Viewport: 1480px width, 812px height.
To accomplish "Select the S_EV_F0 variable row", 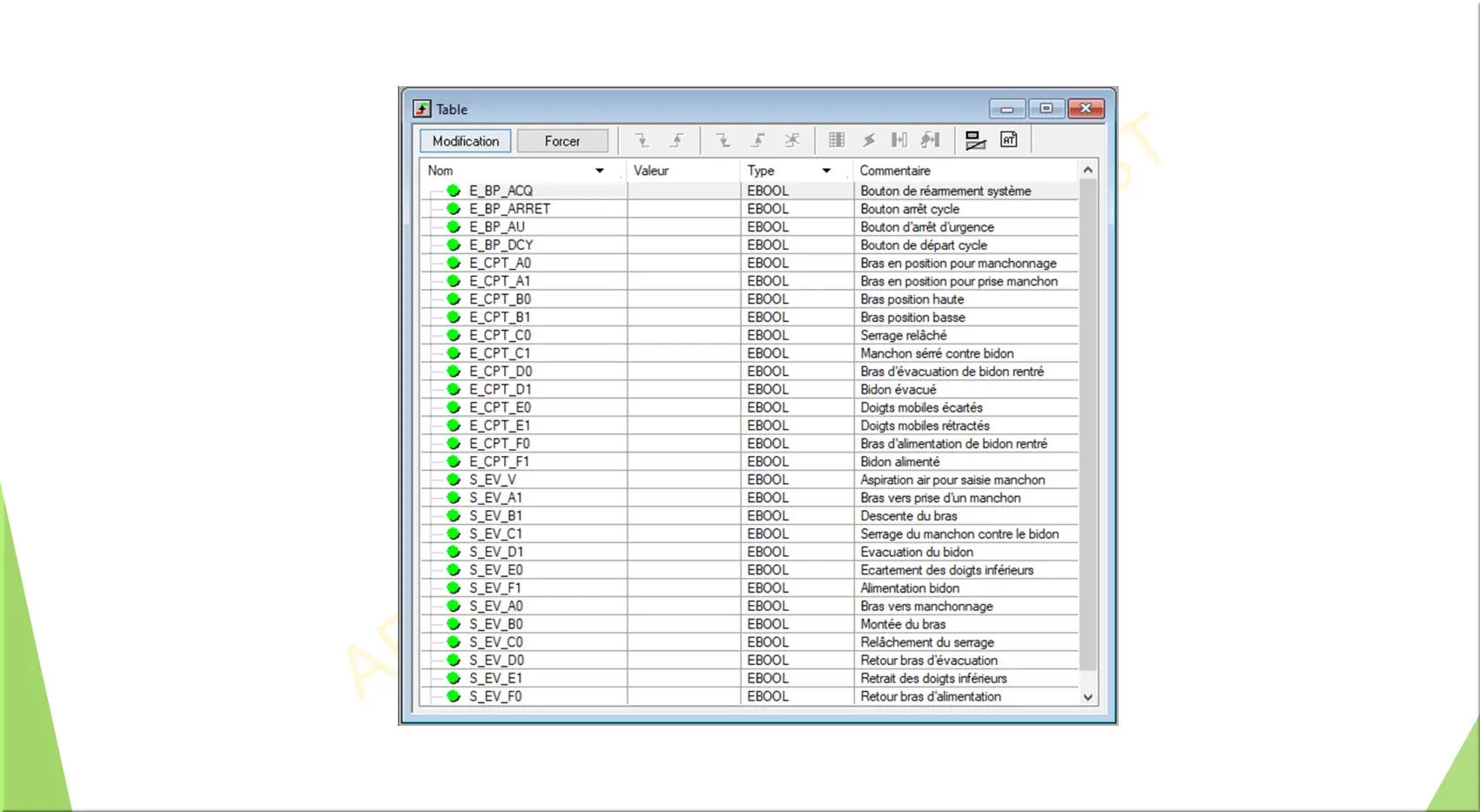I will point(495,696).
